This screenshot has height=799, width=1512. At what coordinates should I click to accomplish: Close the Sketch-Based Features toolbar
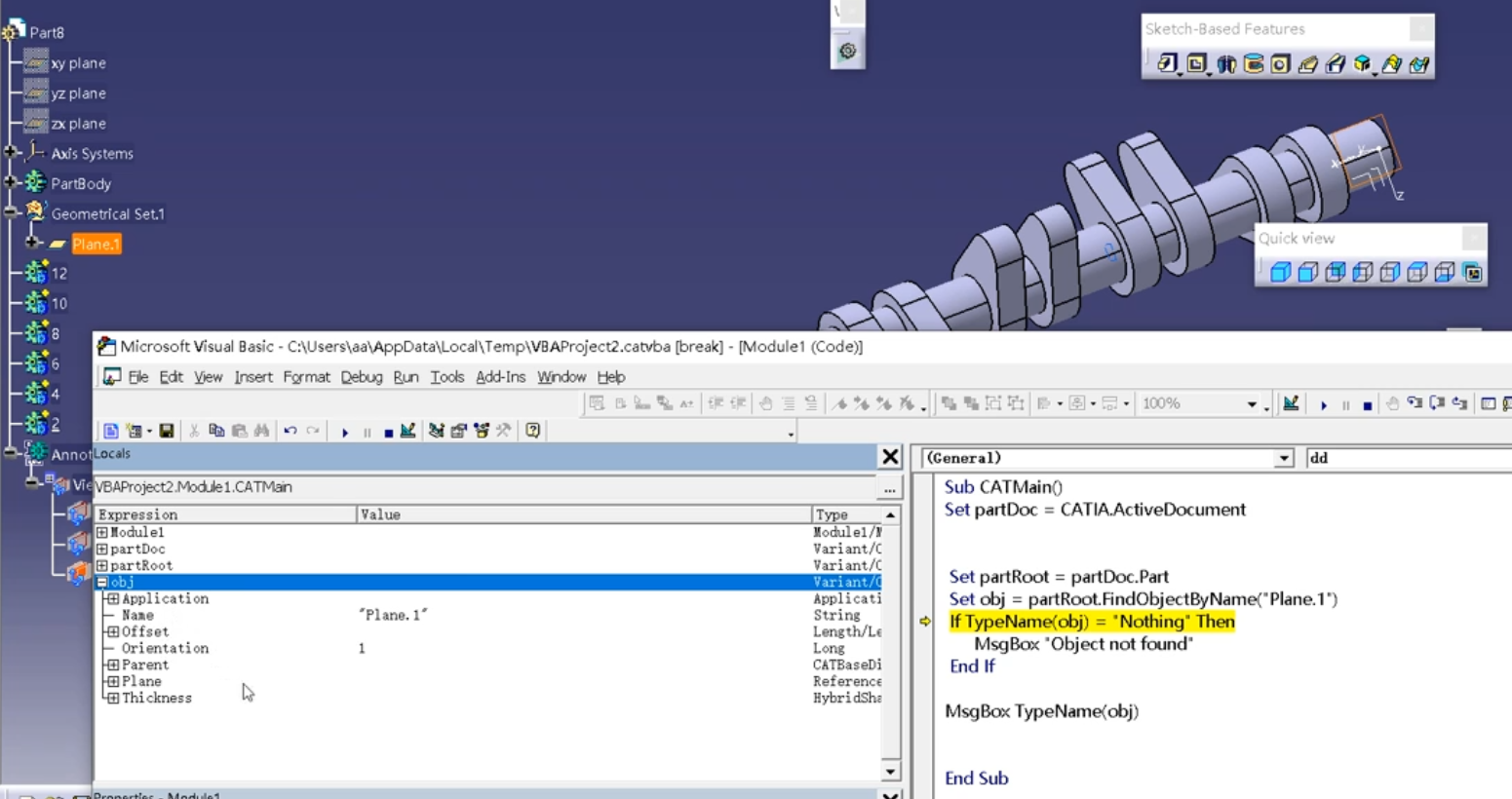click(x=1421, y=29)
